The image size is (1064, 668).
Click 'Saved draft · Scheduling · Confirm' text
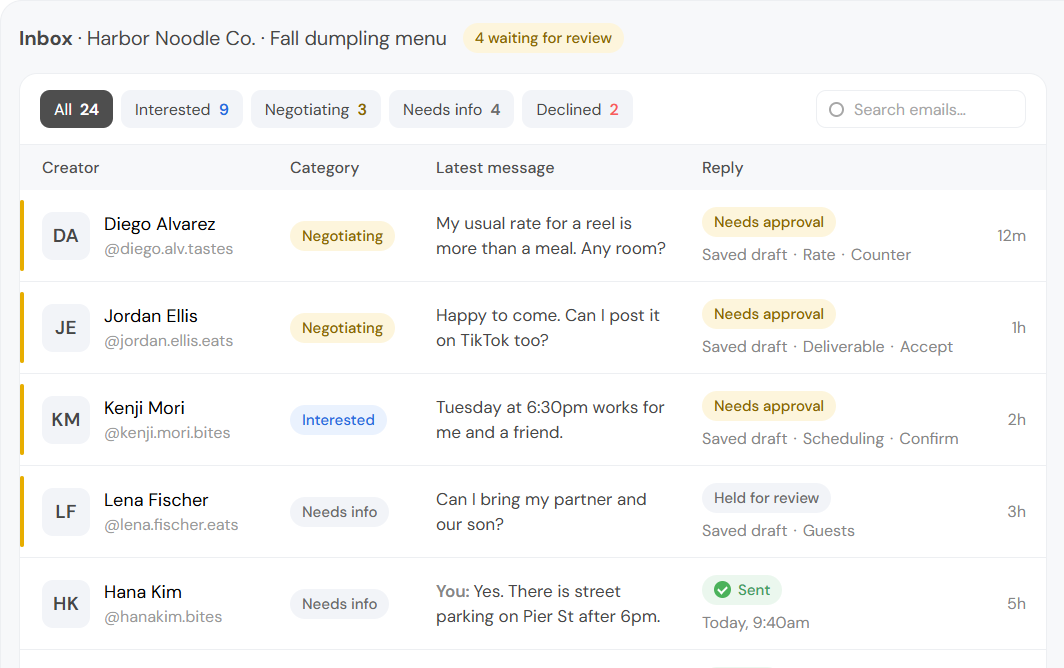click(830, 439)
